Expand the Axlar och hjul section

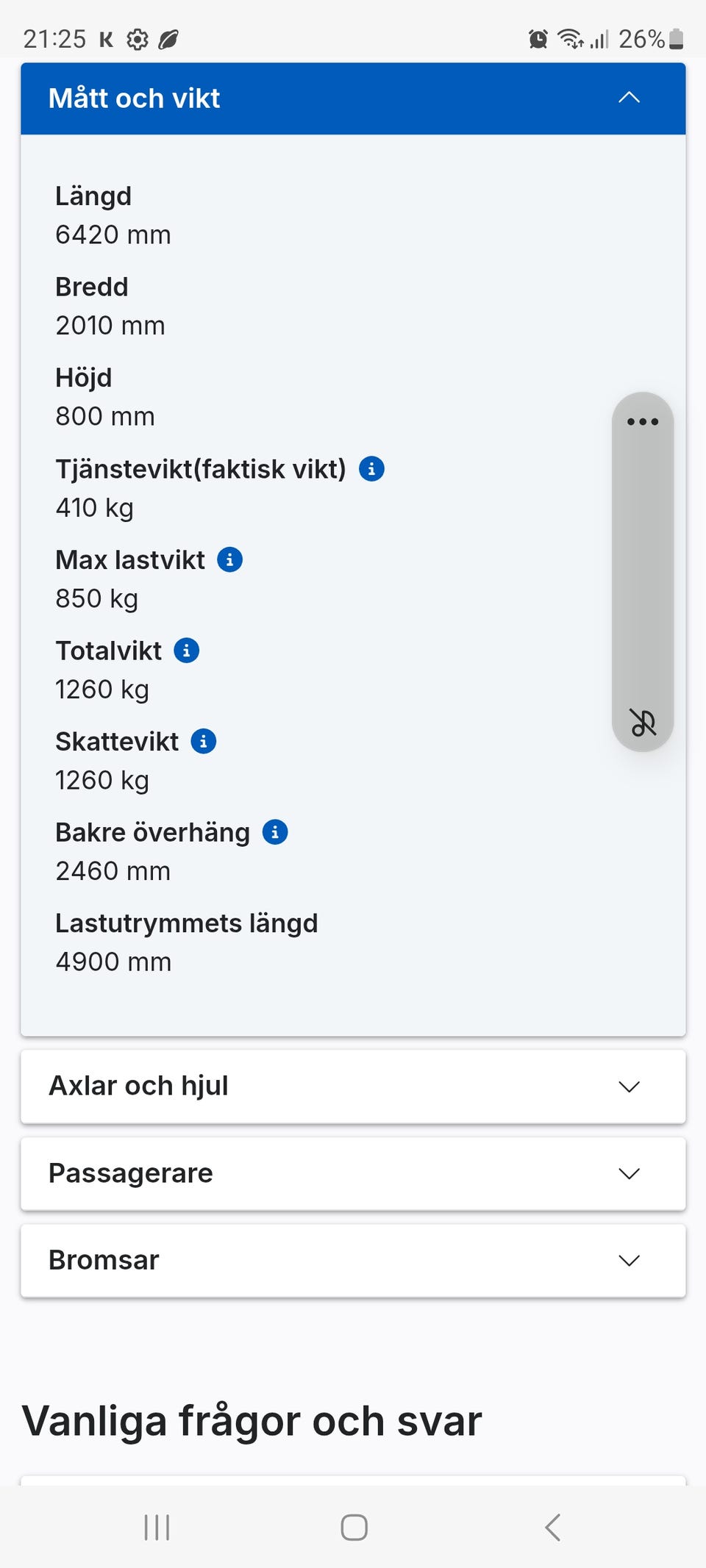tap(629, 1086)
